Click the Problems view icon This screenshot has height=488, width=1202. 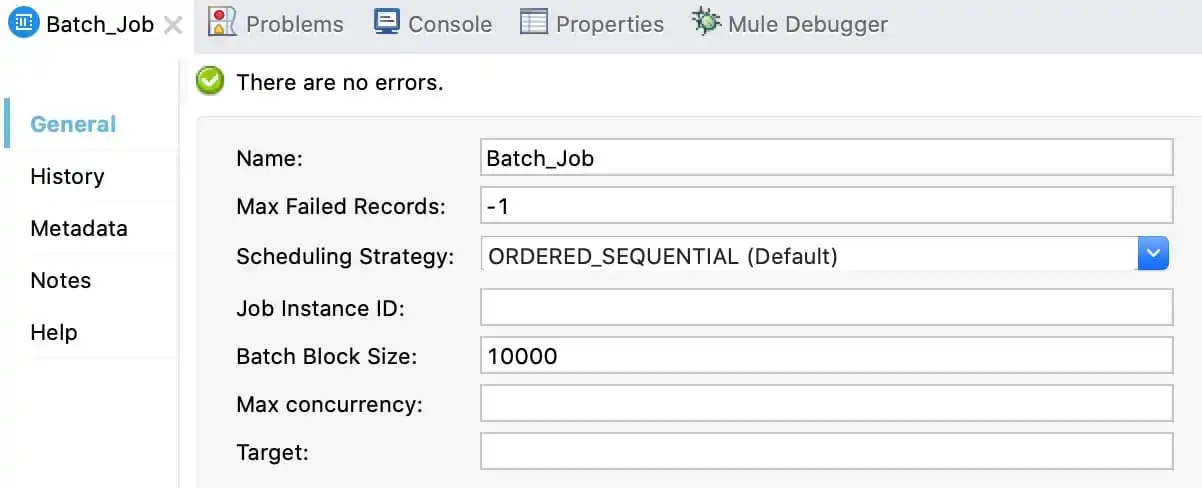click(222, 21)
